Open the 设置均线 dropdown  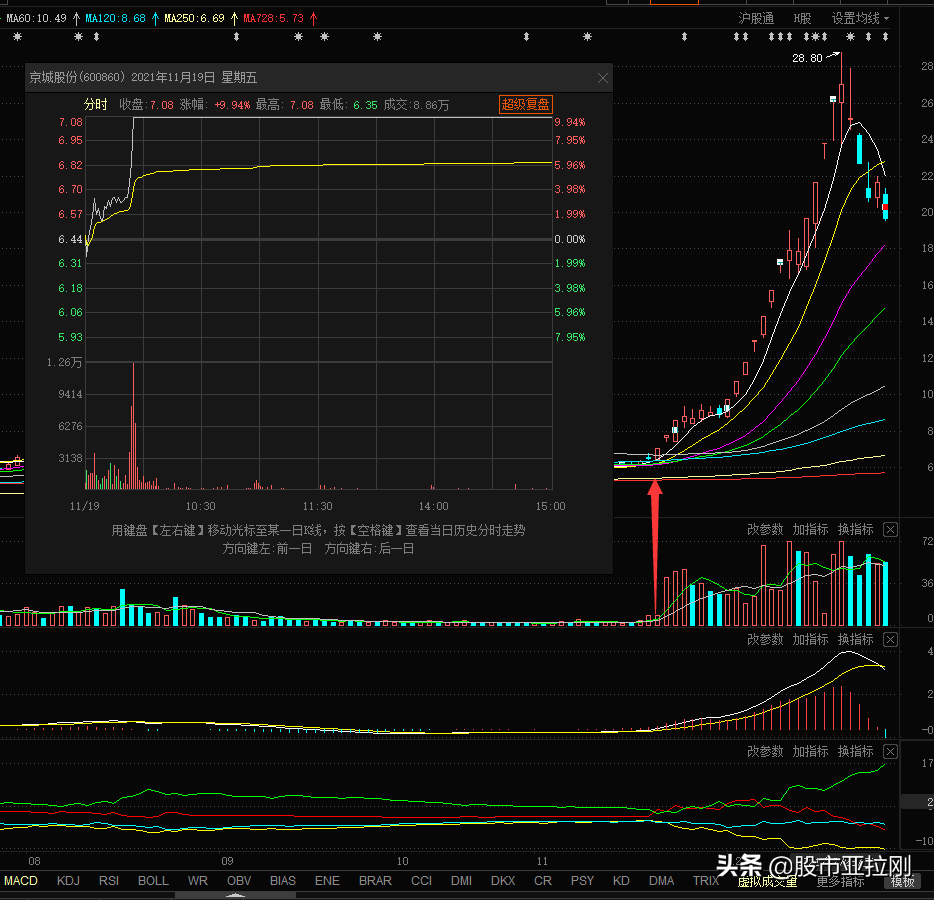(x=860, y=18)
